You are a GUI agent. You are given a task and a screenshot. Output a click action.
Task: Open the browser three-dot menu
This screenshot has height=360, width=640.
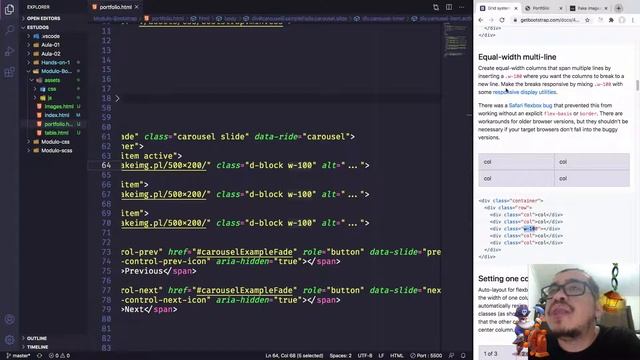633,20
